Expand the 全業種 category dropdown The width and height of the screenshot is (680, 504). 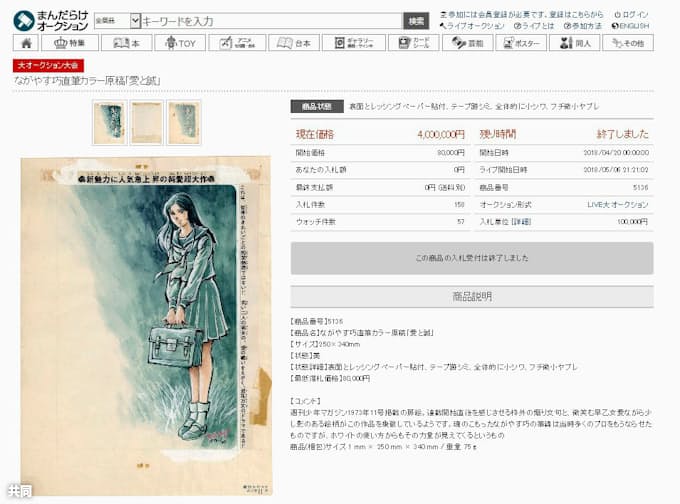pyautogui.click(x=117, y=20)
